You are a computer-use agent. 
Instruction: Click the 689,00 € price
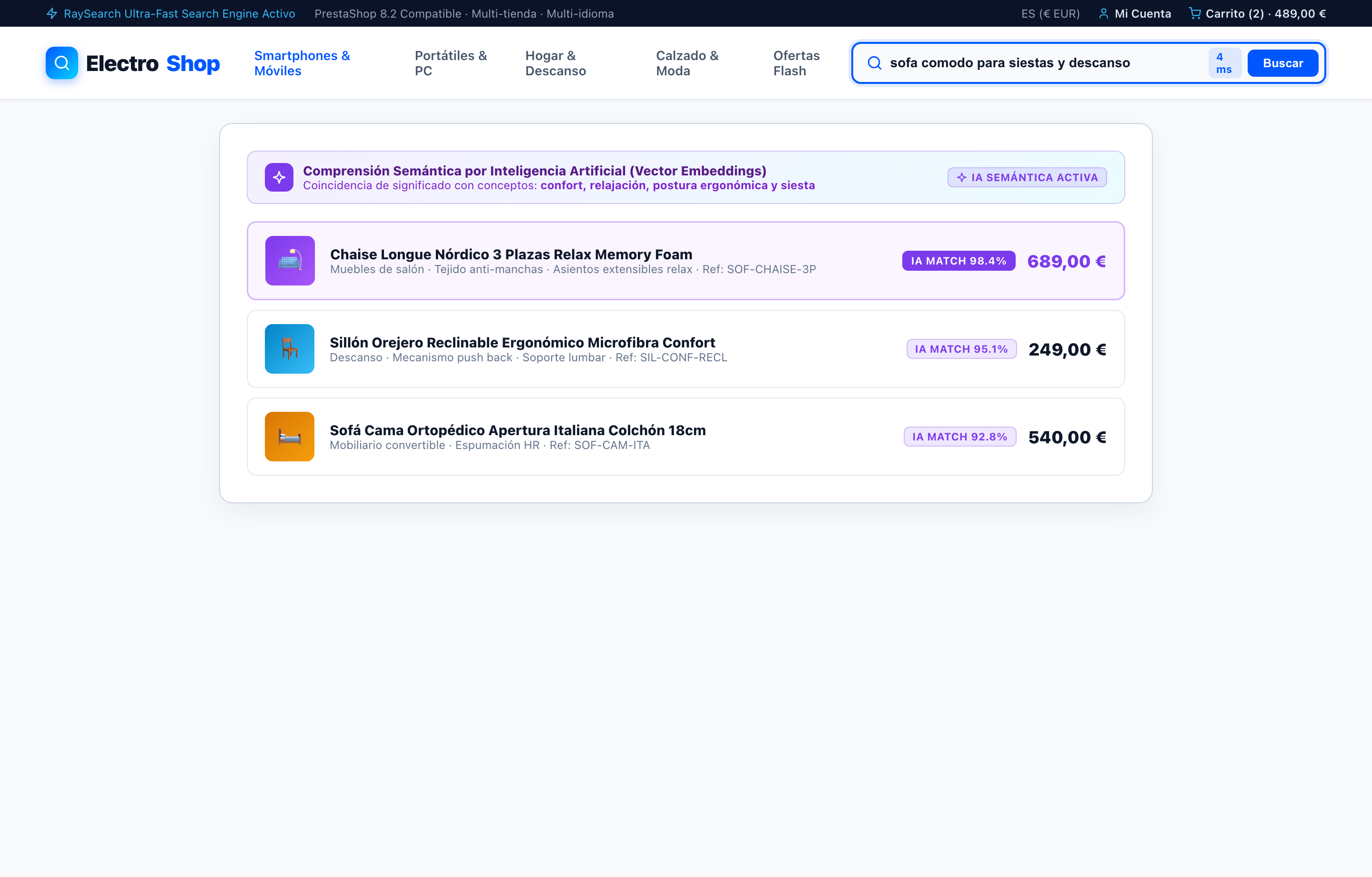[x=1067, y=261]
